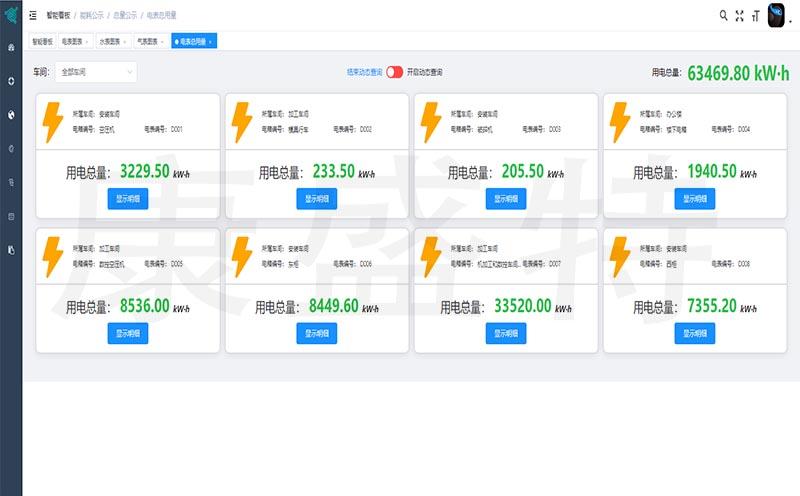Open the fifth sidebar icon above the list icon
The image size is (800, 496).
11,182
